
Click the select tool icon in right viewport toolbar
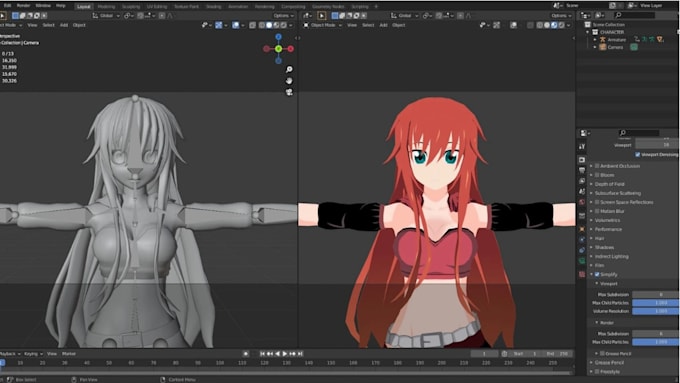coord(322,16)
